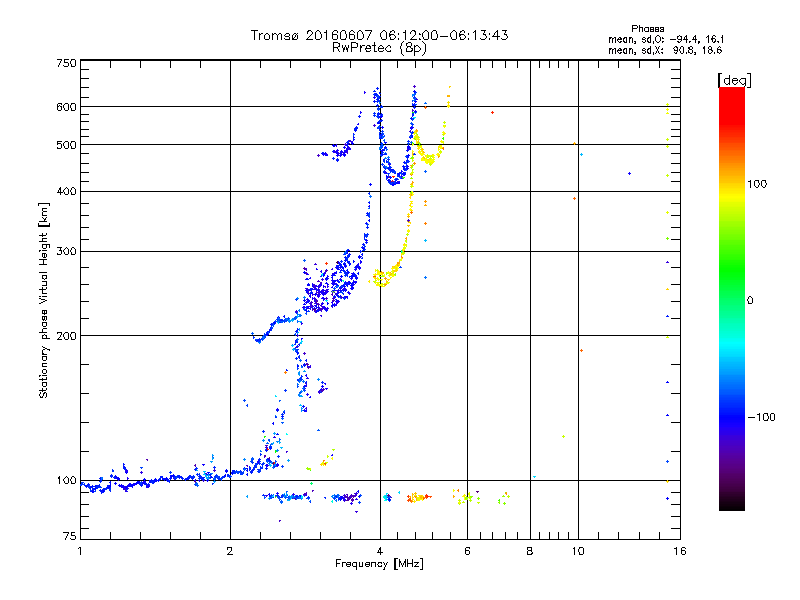Image resolution: width=800 pixels, height=600 pixels.
Task: Click the colorbar tick label "0"
Action: point(750,301)
